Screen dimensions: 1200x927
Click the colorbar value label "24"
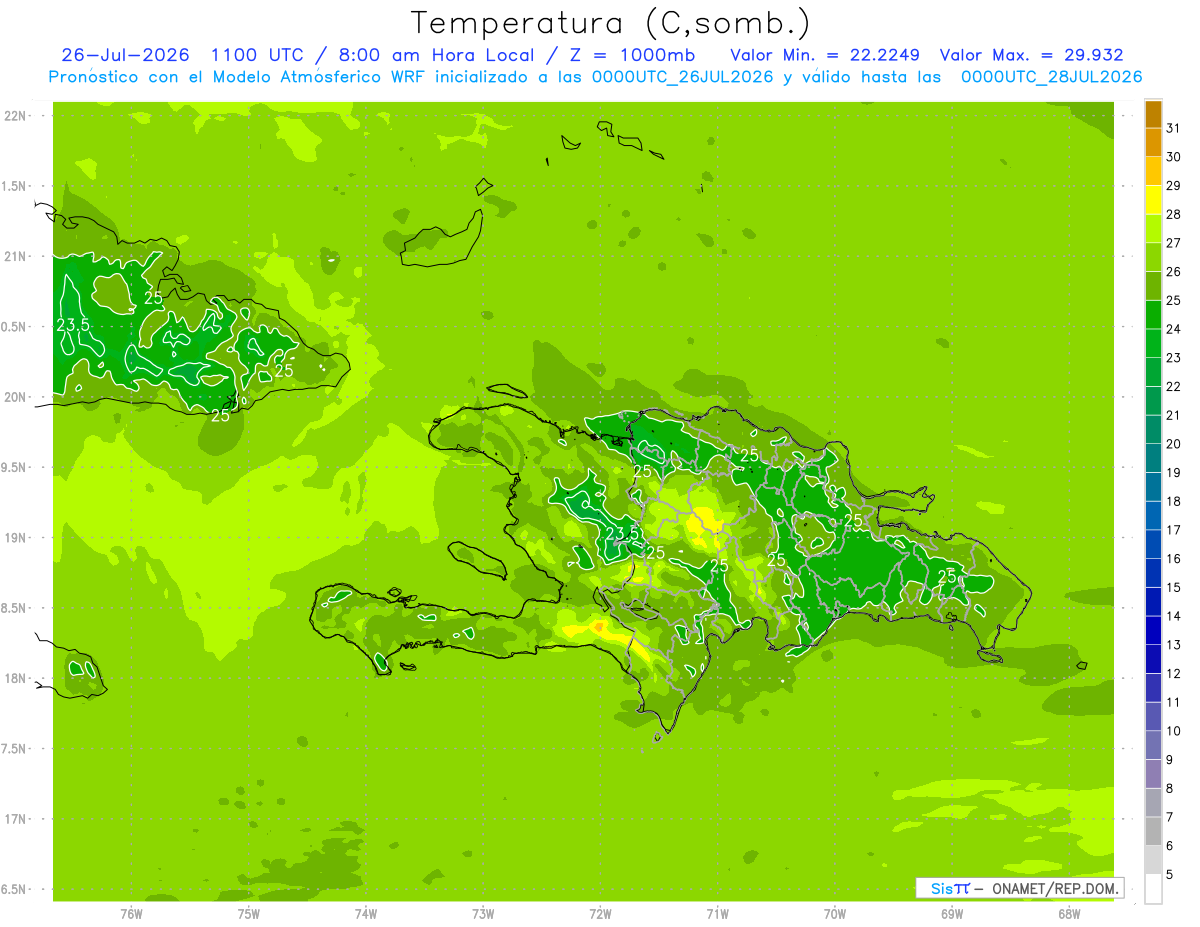click(1173, 329)
